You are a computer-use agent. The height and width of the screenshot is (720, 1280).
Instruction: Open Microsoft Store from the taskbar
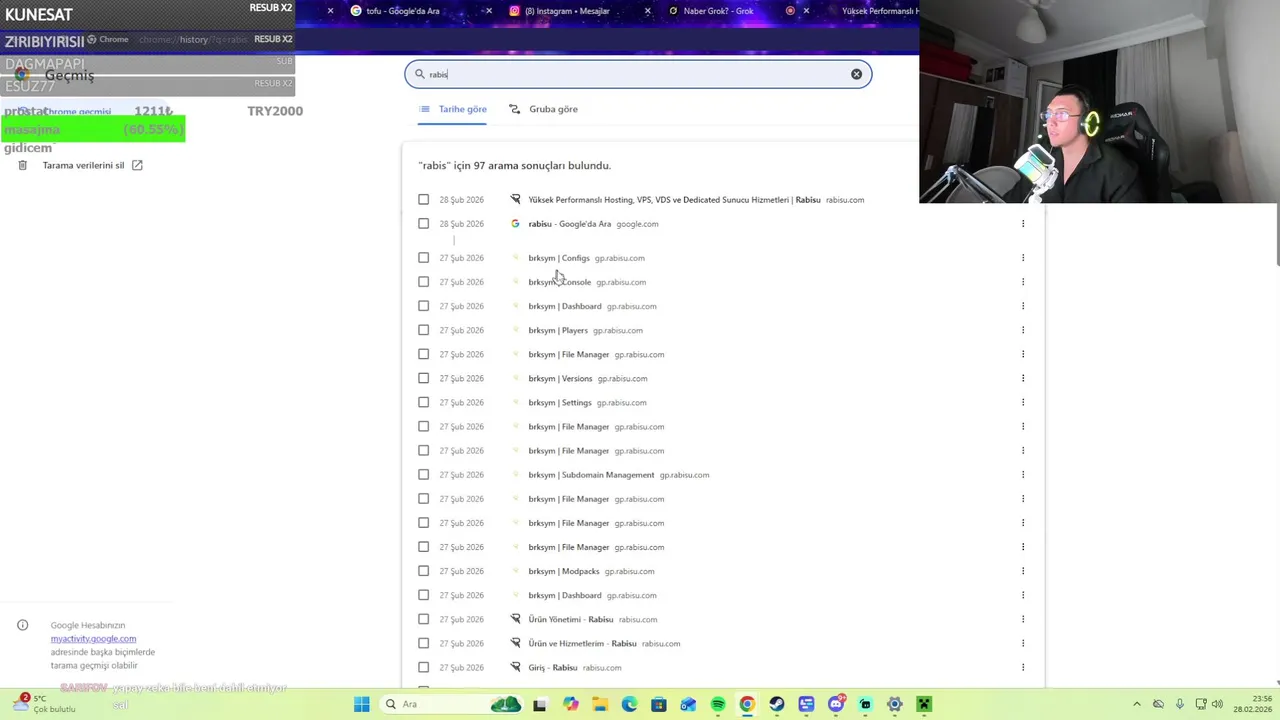pos(659,704)
